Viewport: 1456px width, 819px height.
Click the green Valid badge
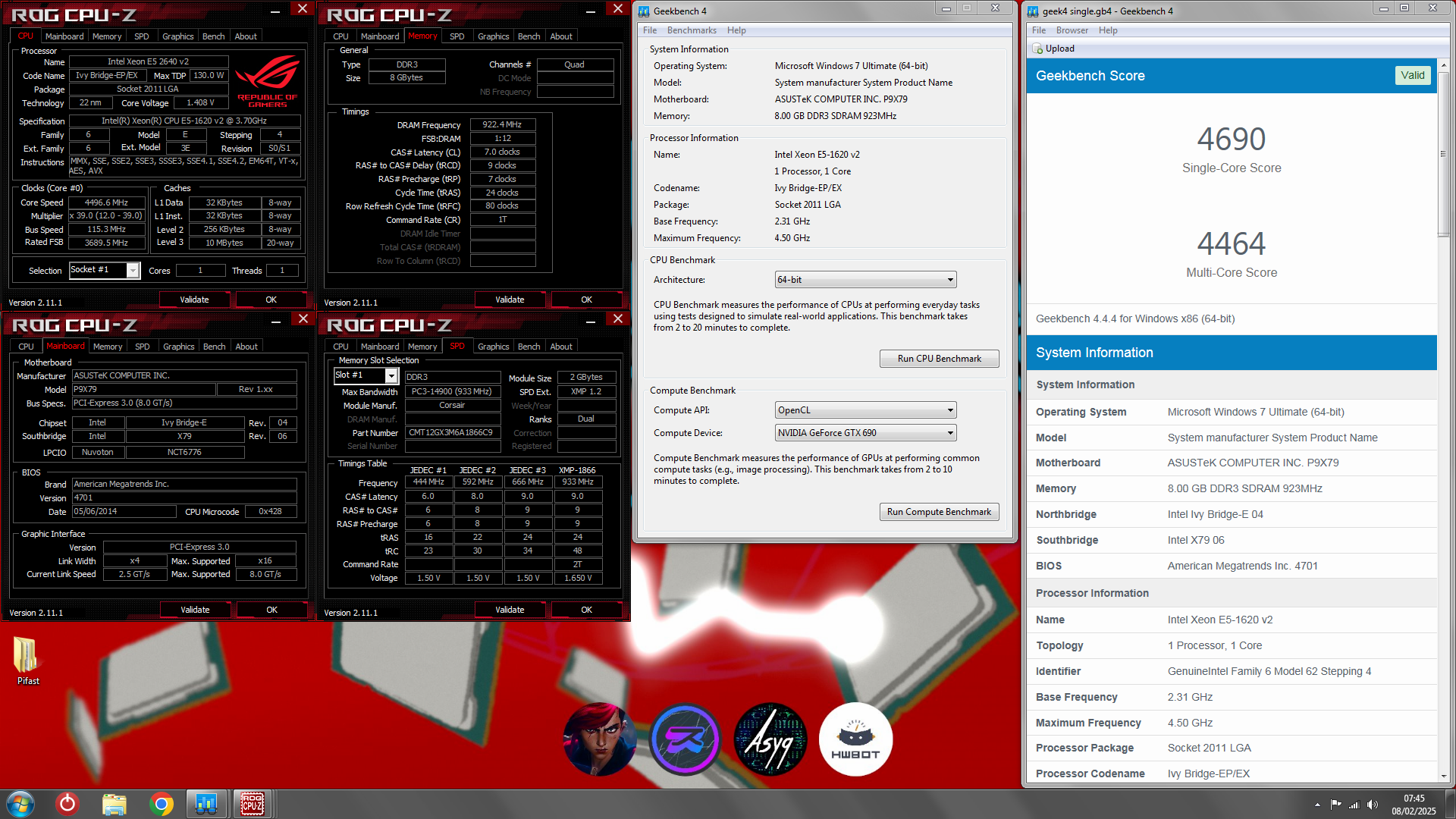click(1412, 75)
